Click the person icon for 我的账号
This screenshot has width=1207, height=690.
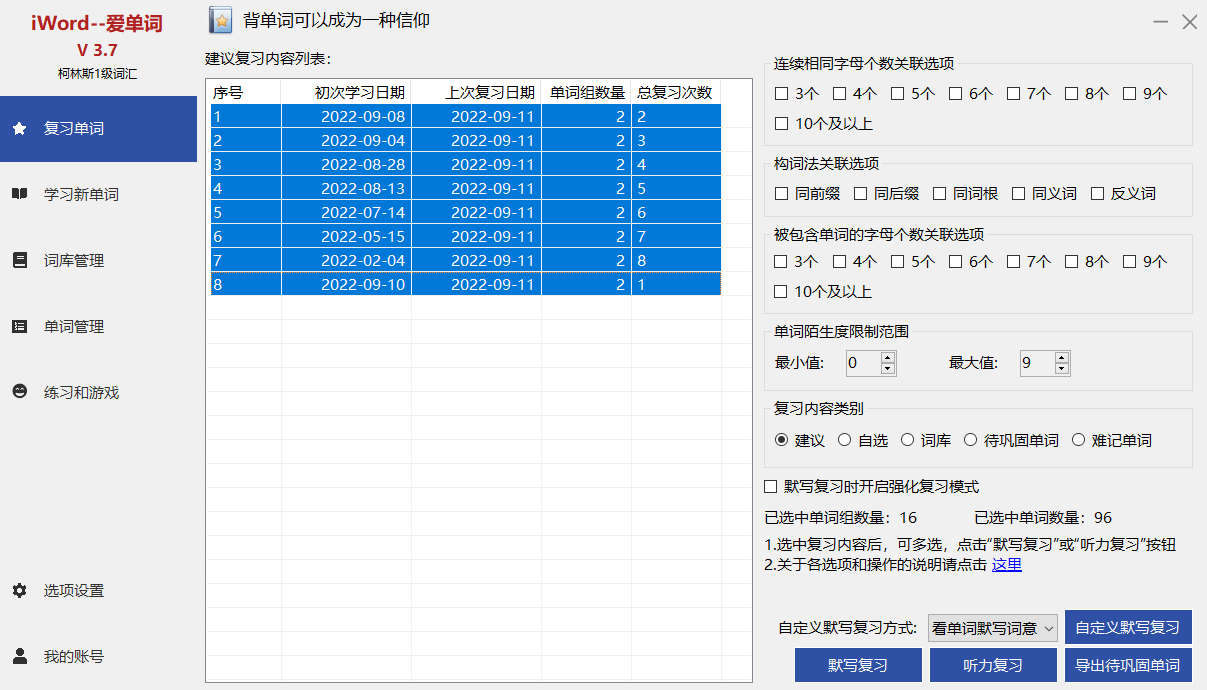point(19,656)
